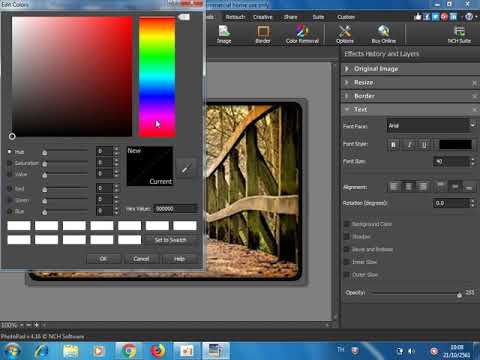Open the Custom tab

pyautogui.click(x=346, y=17)
